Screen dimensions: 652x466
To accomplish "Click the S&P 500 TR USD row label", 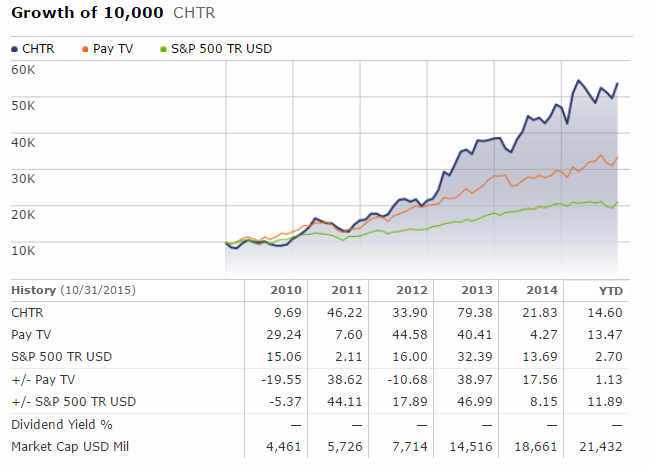I will click(62, 357).
